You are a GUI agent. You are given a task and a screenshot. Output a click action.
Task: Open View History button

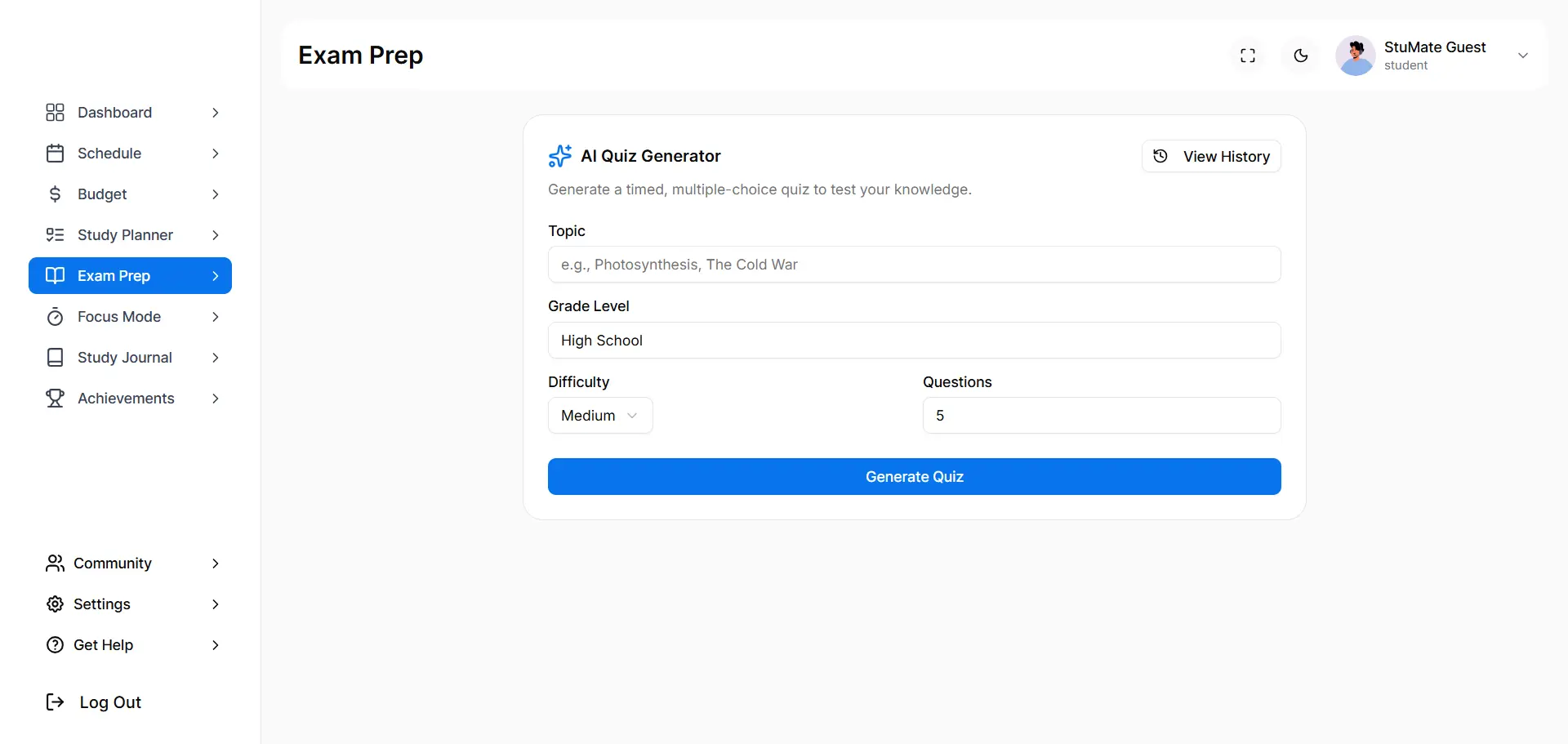pos(1211,156)
